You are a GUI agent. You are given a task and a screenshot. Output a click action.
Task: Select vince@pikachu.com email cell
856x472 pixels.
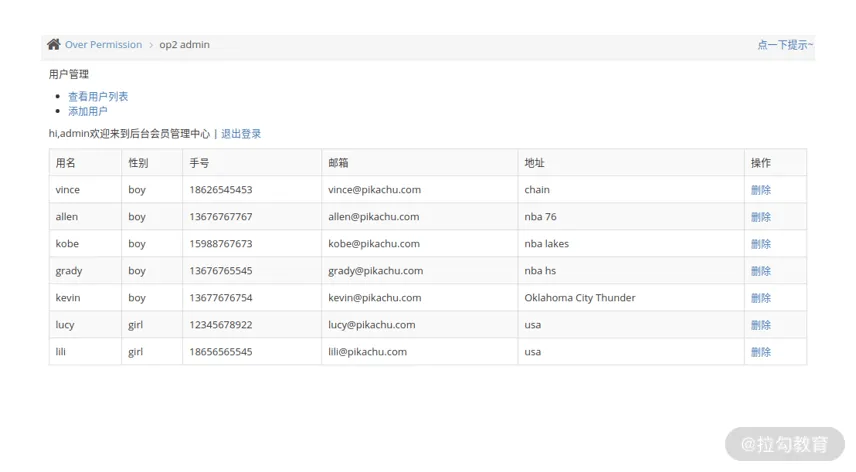[x=420, y=190]
